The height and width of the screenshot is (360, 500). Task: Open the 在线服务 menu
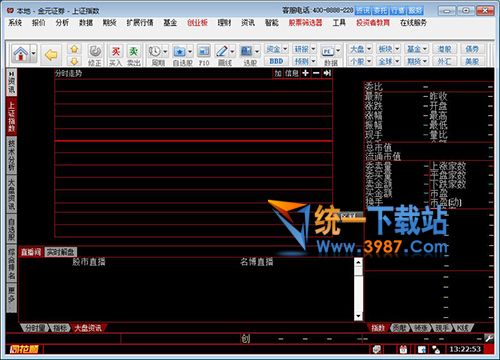click(413, 23)
